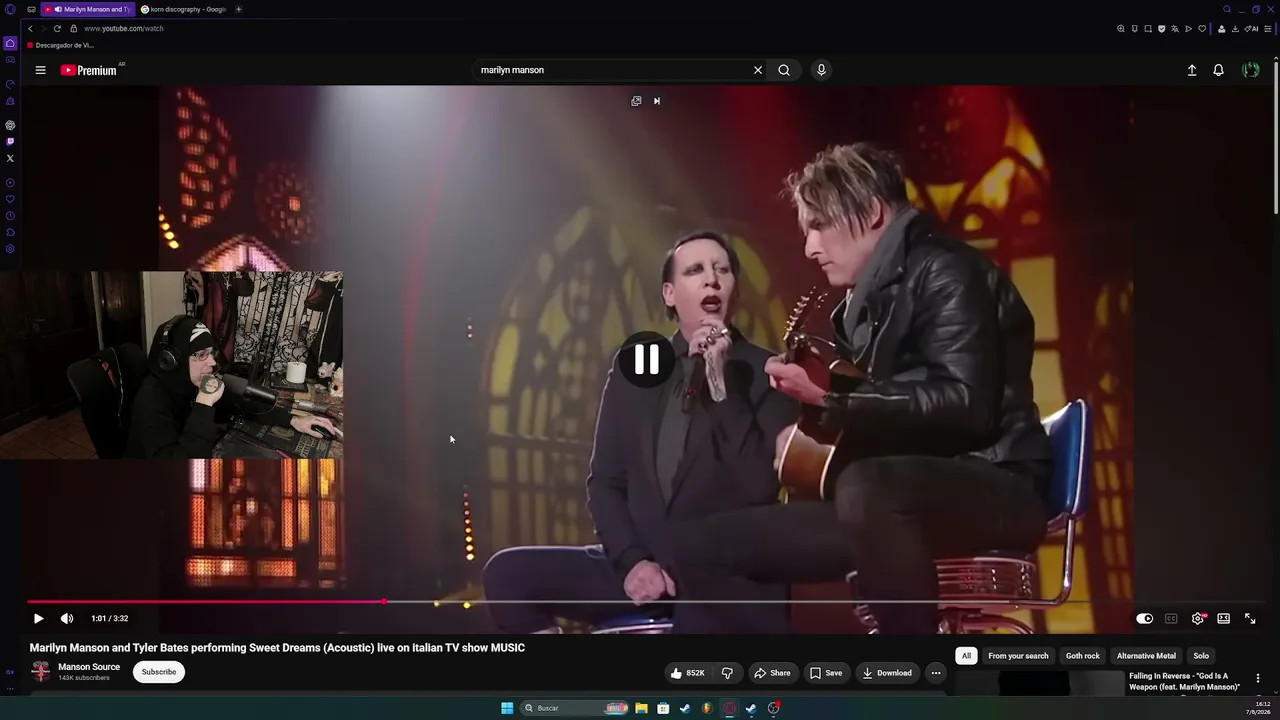The height and width of the screenshot is (720, 1280).
Task: Open the YouTube create upload icon
Action: pyautogui.click(x=1192, y=70)
